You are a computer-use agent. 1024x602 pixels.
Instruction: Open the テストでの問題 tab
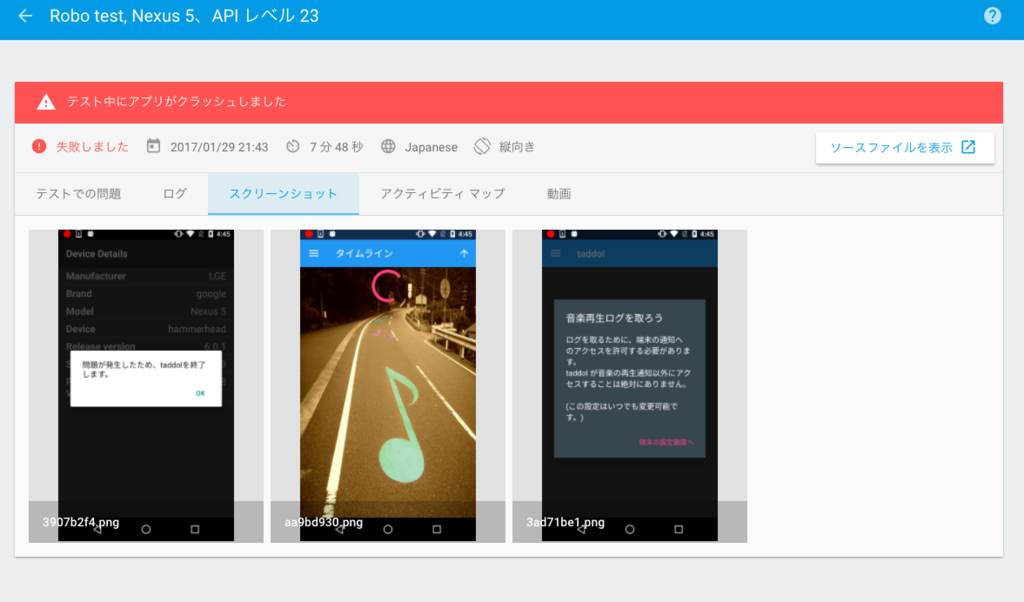pyautogui.click(x=78, y=194)
